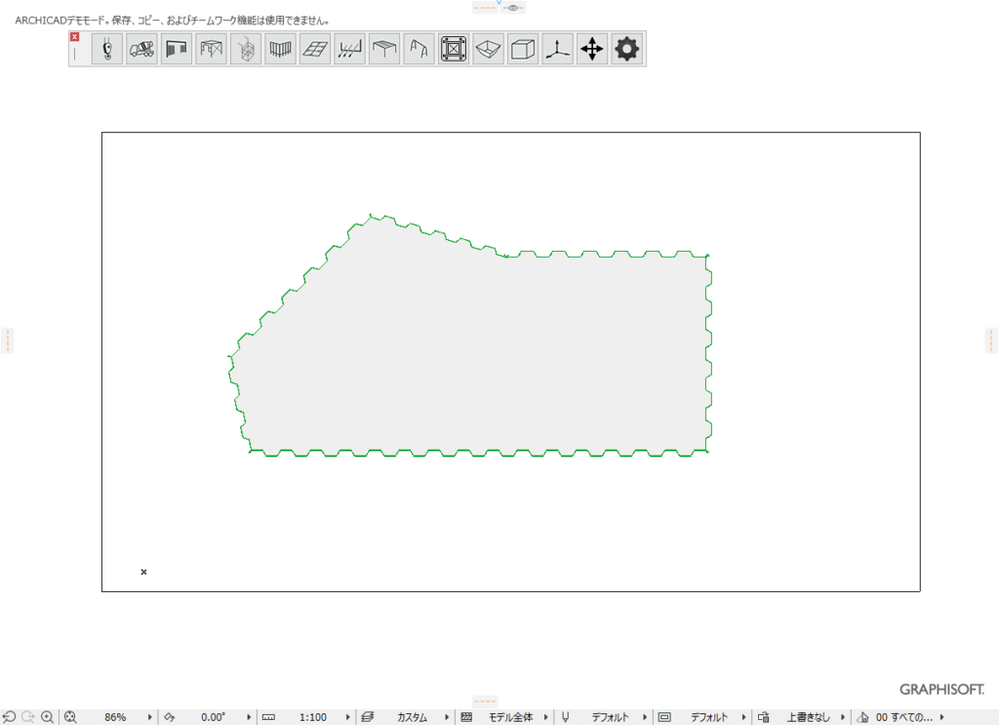Expand the カスタム layer combination list
999x725 pixels.
(x=447, y=717)
